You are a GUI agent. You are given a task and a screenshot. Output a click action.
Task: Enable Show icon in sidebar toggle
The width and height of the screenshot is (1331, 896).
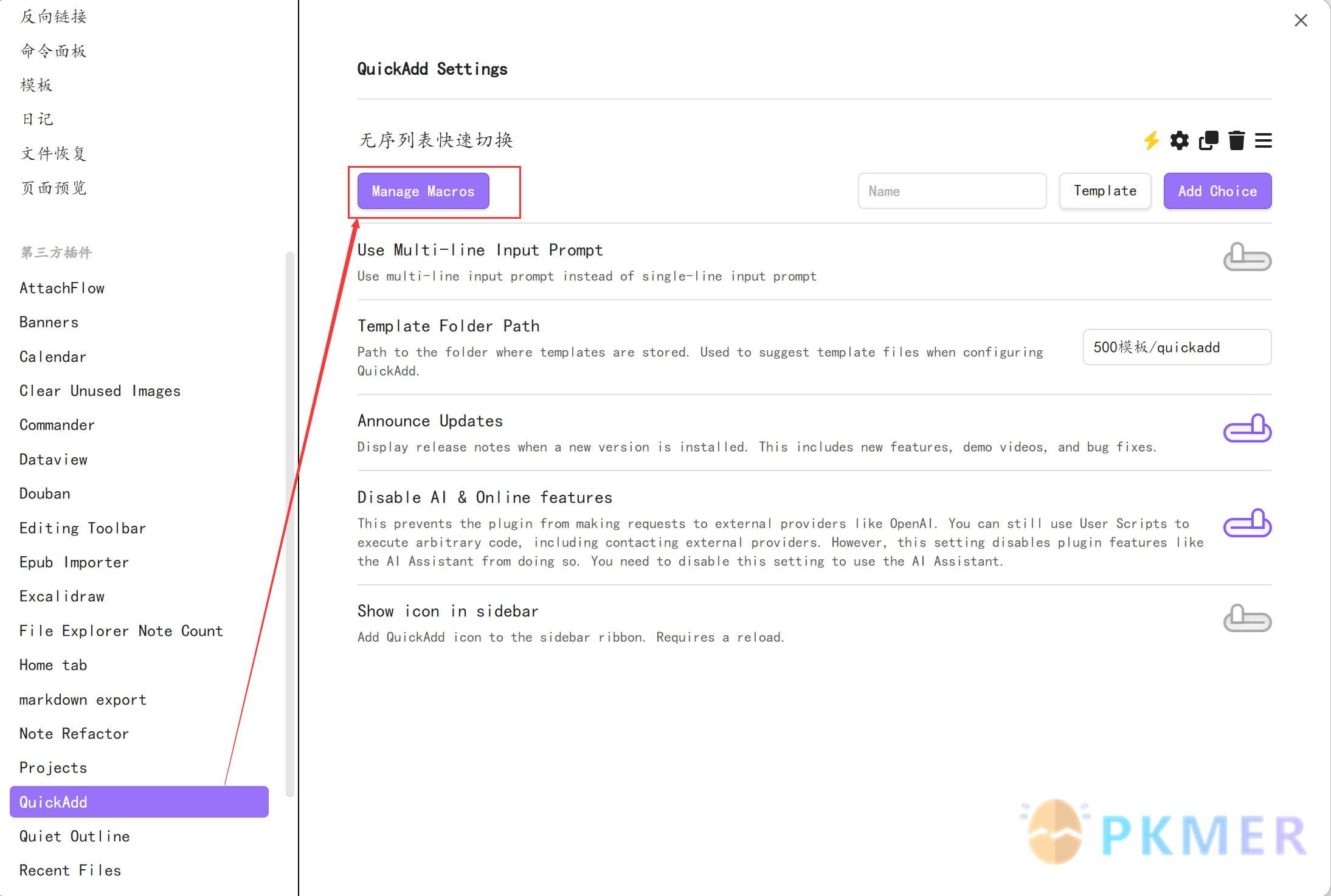pos(1247,618)
